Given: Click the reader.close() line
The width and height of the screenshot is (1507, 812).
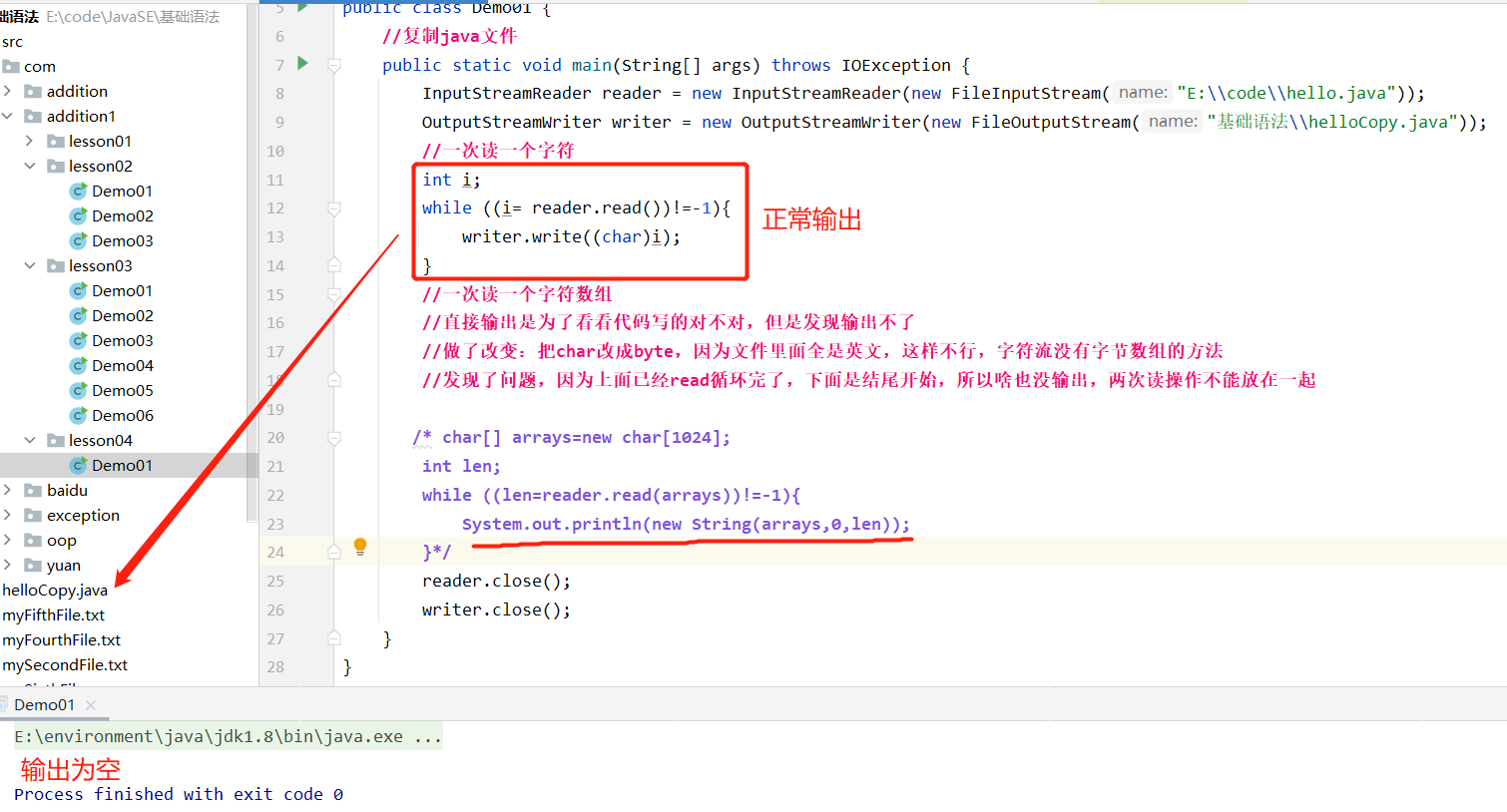Looking at the screenshot, I should point(496,581).
